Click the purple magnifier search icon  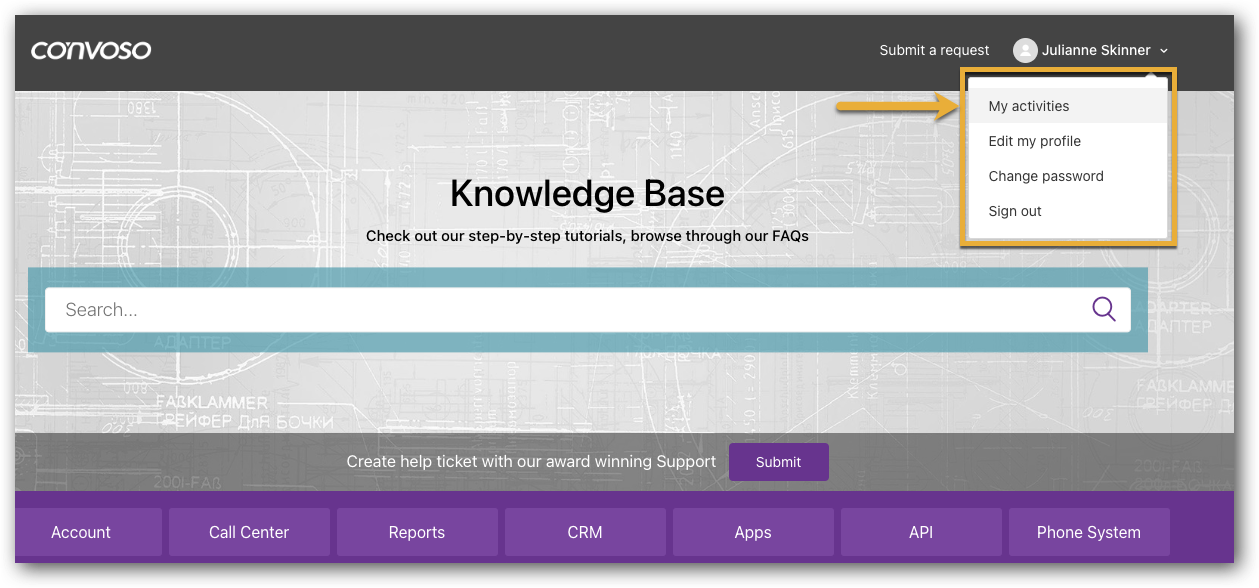1104,309
